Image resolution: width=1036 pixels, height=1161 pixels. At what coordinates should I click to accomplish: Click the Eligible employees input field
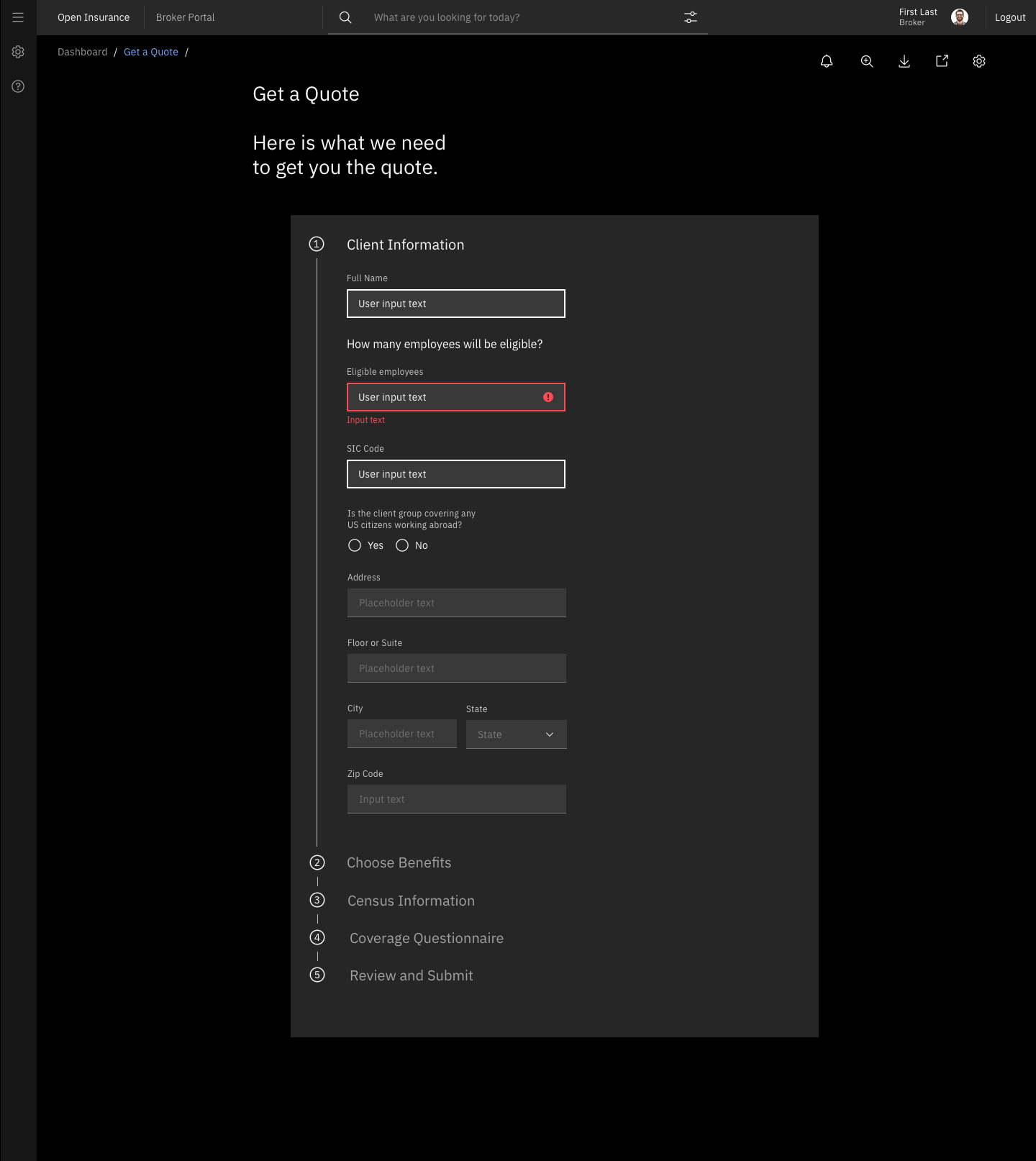(456, 397)
